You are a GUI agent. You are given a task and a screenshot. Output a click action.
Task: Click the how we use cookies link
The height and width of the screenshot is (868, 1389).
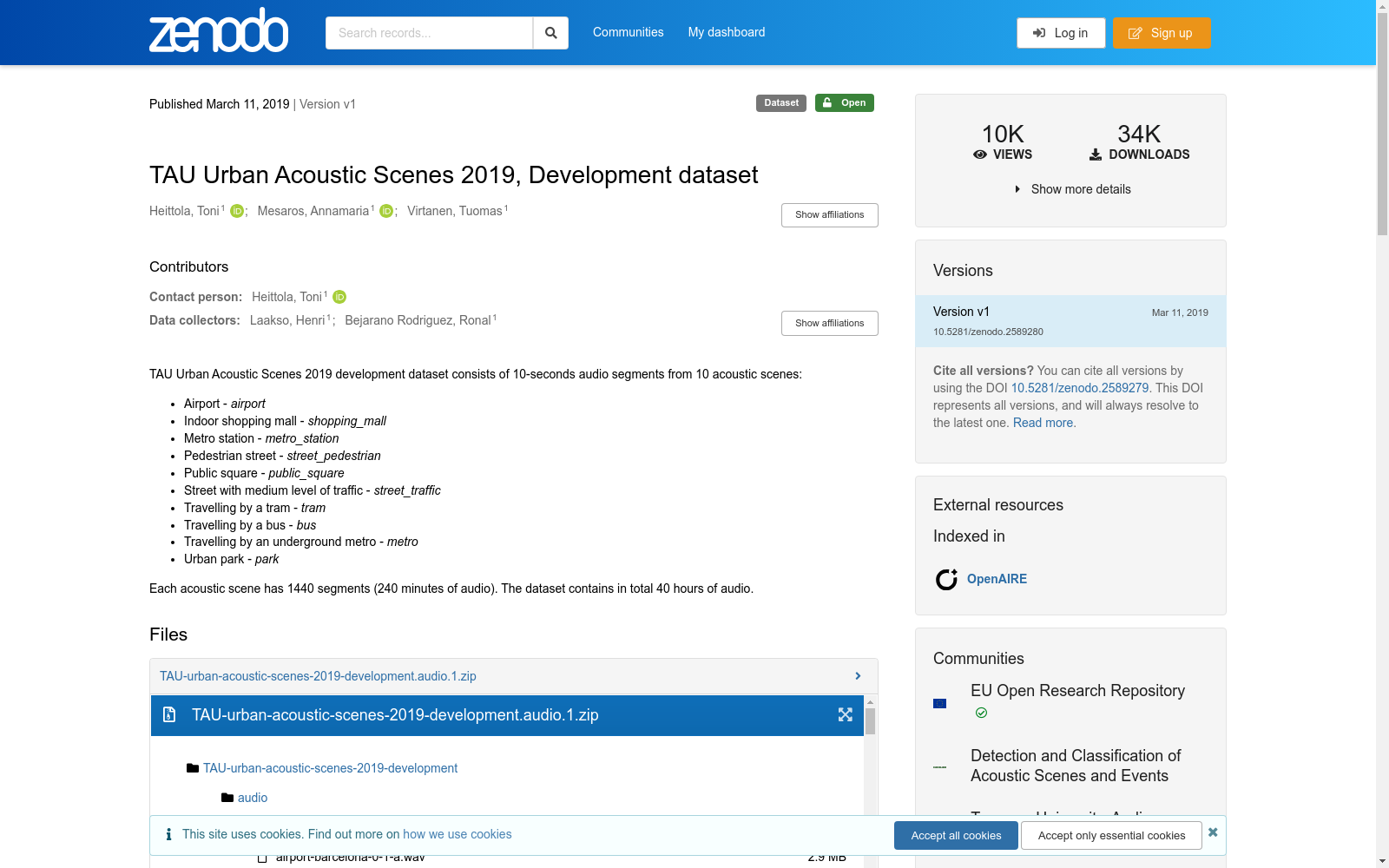[458, 834]
